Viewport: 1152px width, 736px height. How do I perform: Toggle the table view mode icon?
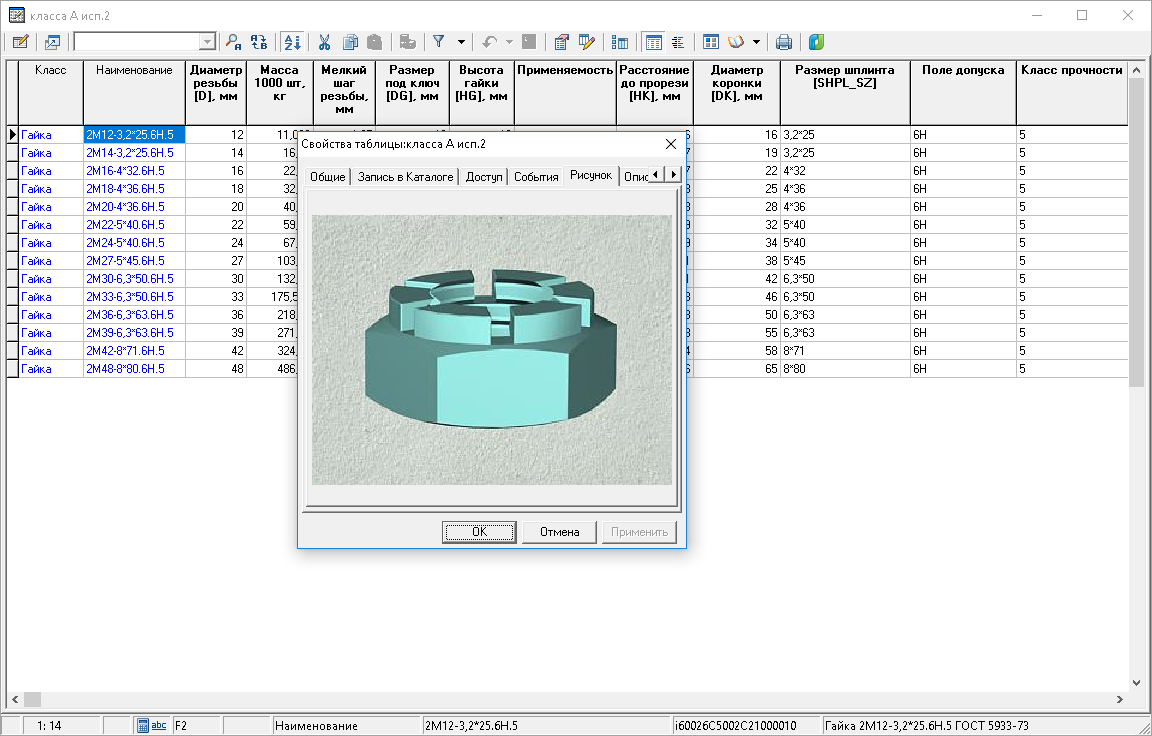coord(654,42)
